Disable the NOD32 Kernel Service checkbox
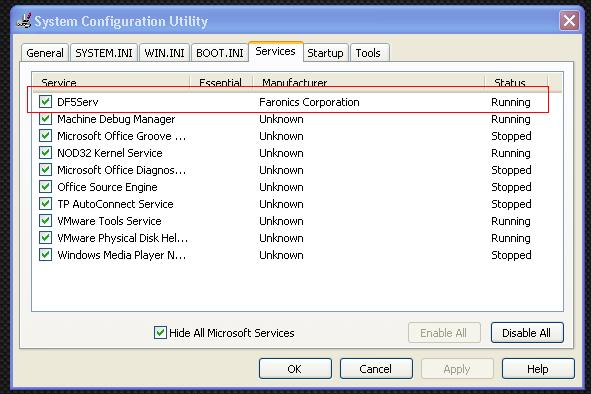This screenshot has height=394, width=591. coord(46,152)
